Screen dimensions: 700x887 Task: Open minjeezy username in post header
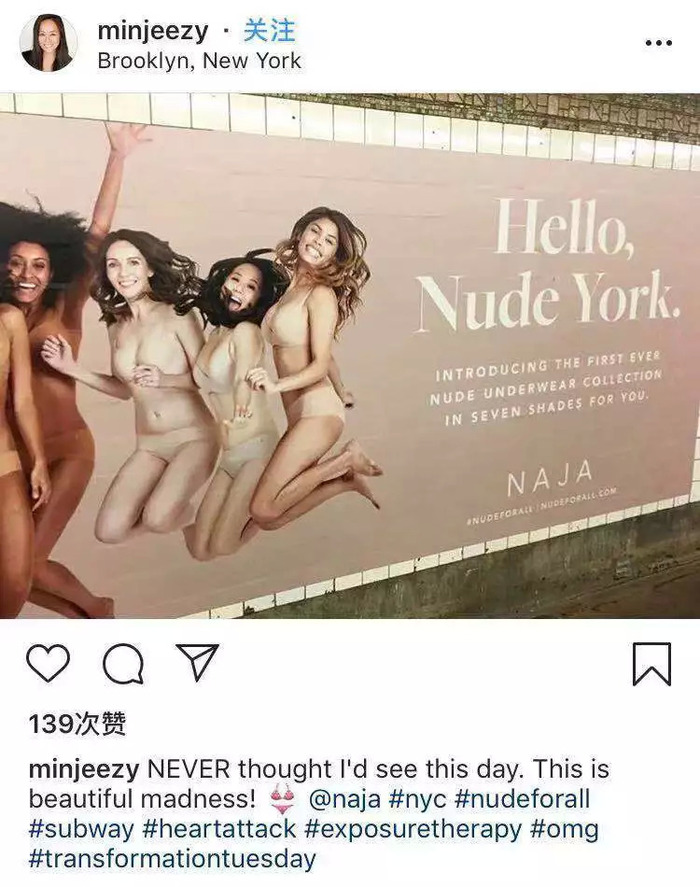pyautogui.click(x=153, y=31)
